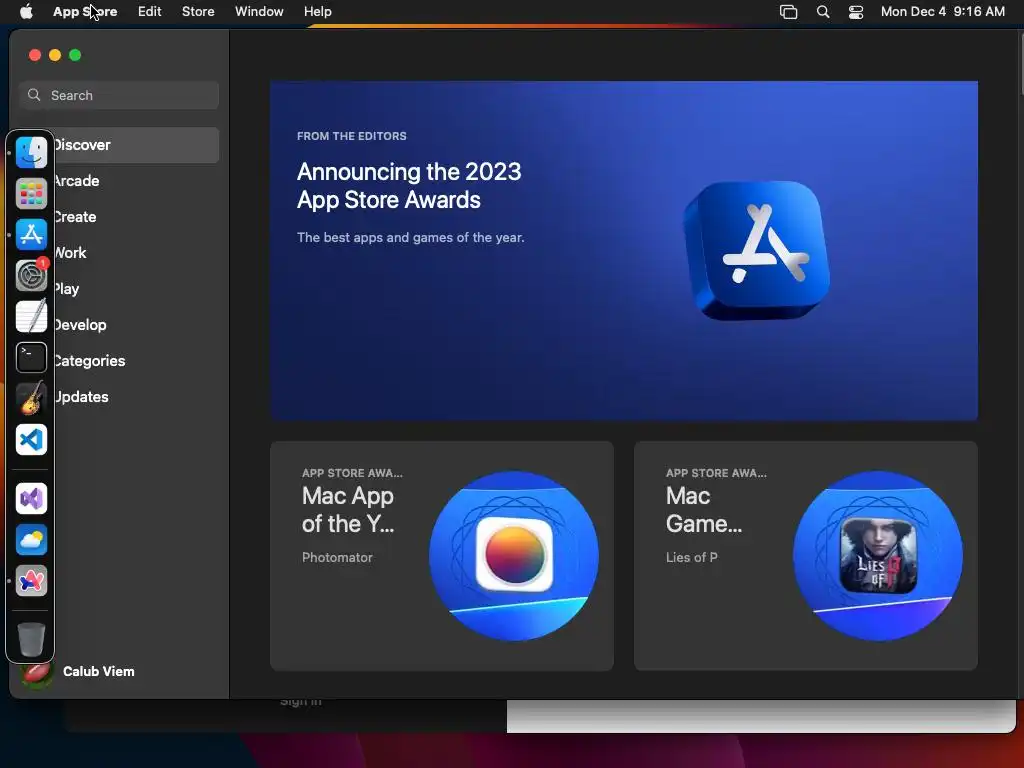This screenshot has height=768, width=1024.
Task: Open Control Center in menu bar
Action: click(x=856, y=12)
